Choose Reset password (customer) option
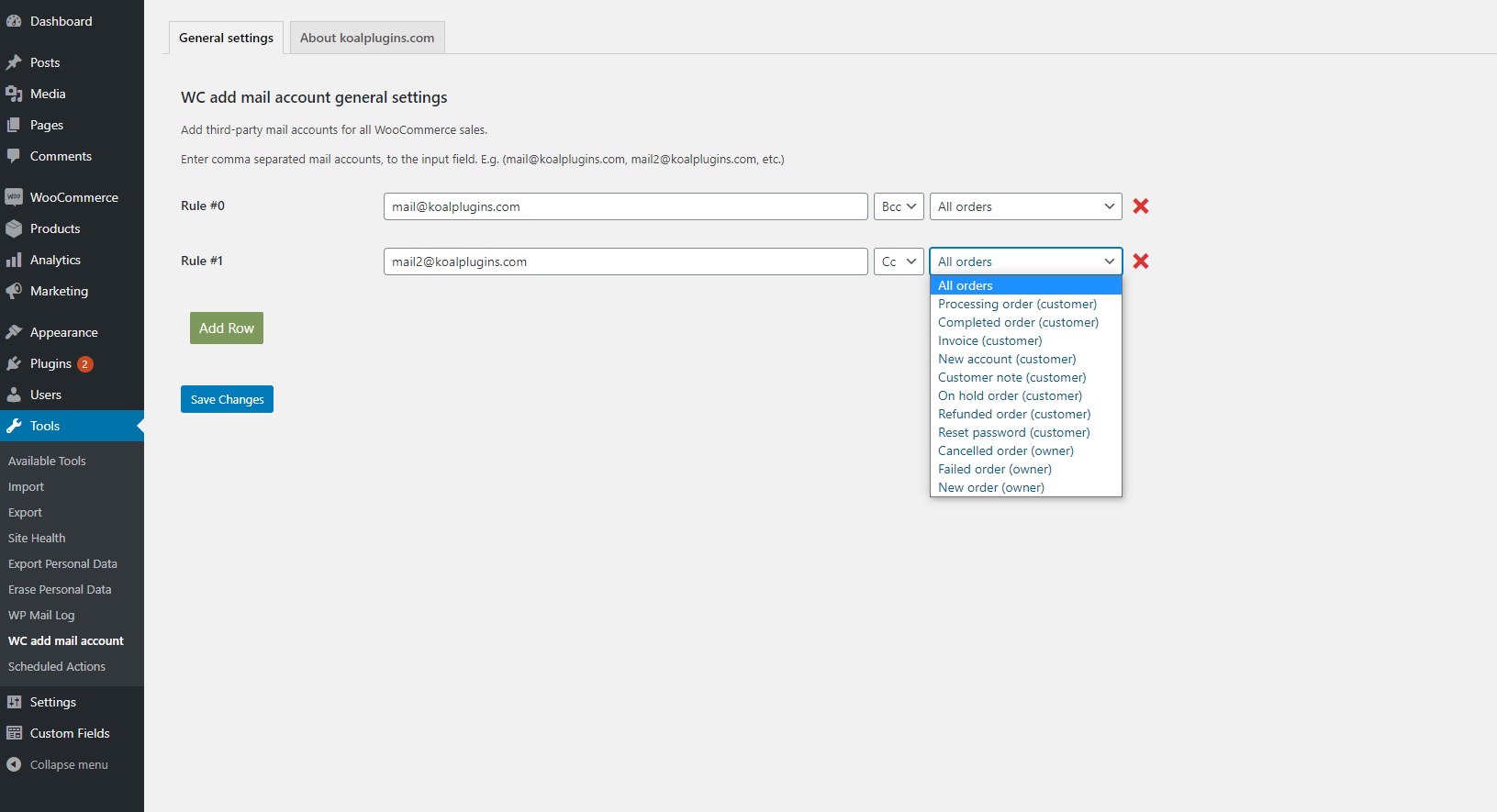This screenshot has width=1497, height=812. tap(1026, 432)
